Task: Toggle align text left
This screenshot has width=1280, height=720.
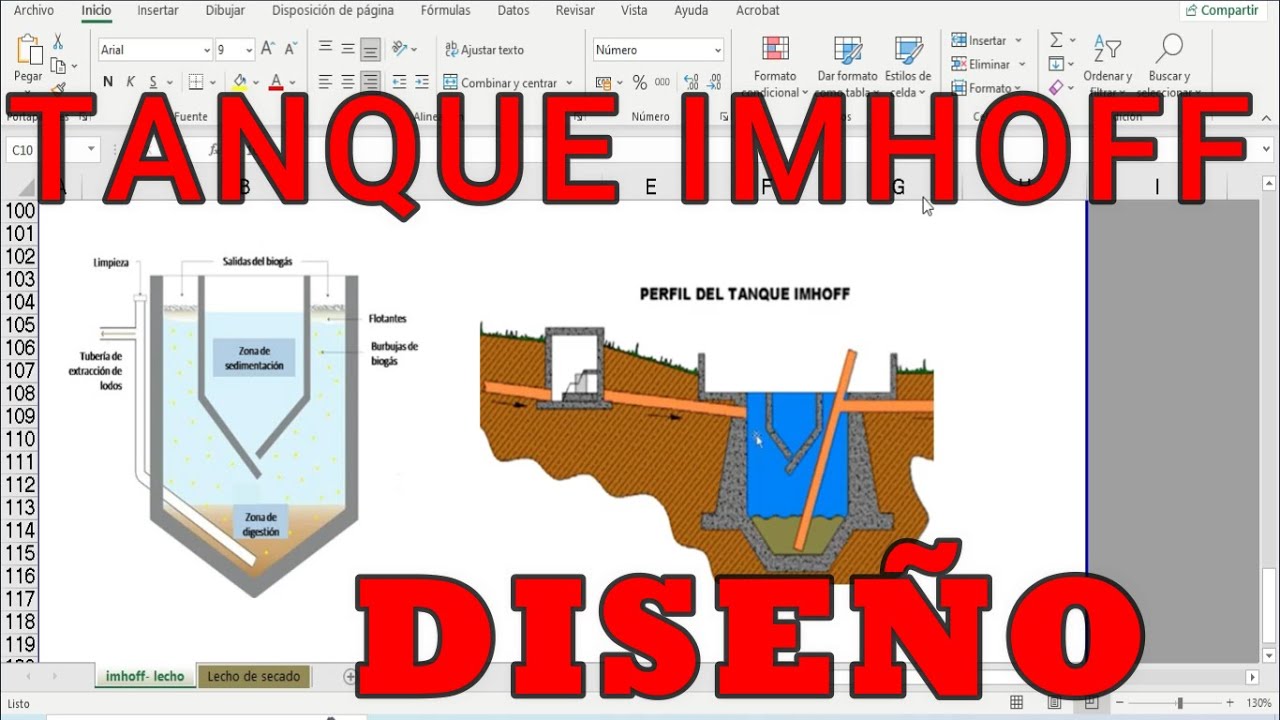Action: click(x=325, y=82)
